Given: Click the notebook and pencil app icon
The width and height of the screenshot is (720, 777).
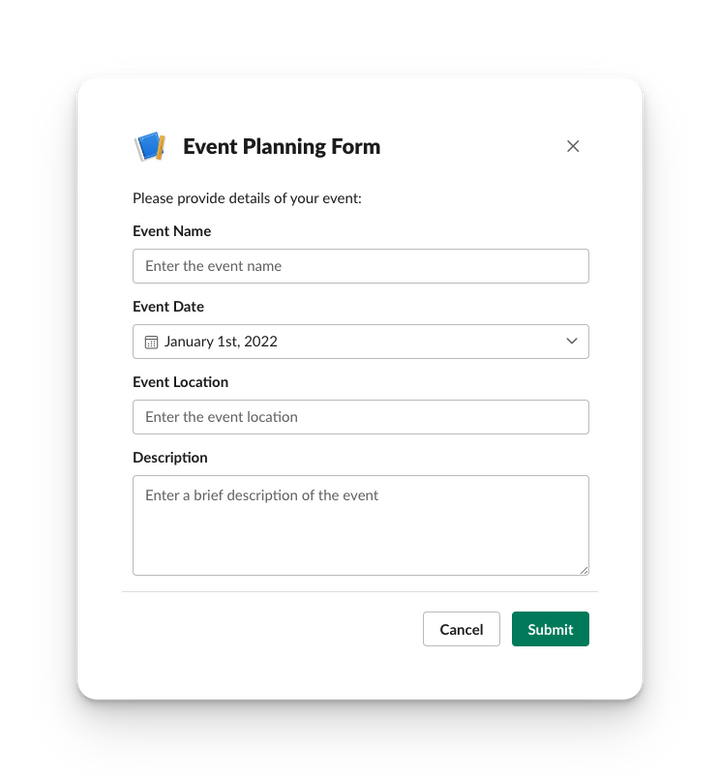Looking at the screenshot, I should click(x=149, y=147).
